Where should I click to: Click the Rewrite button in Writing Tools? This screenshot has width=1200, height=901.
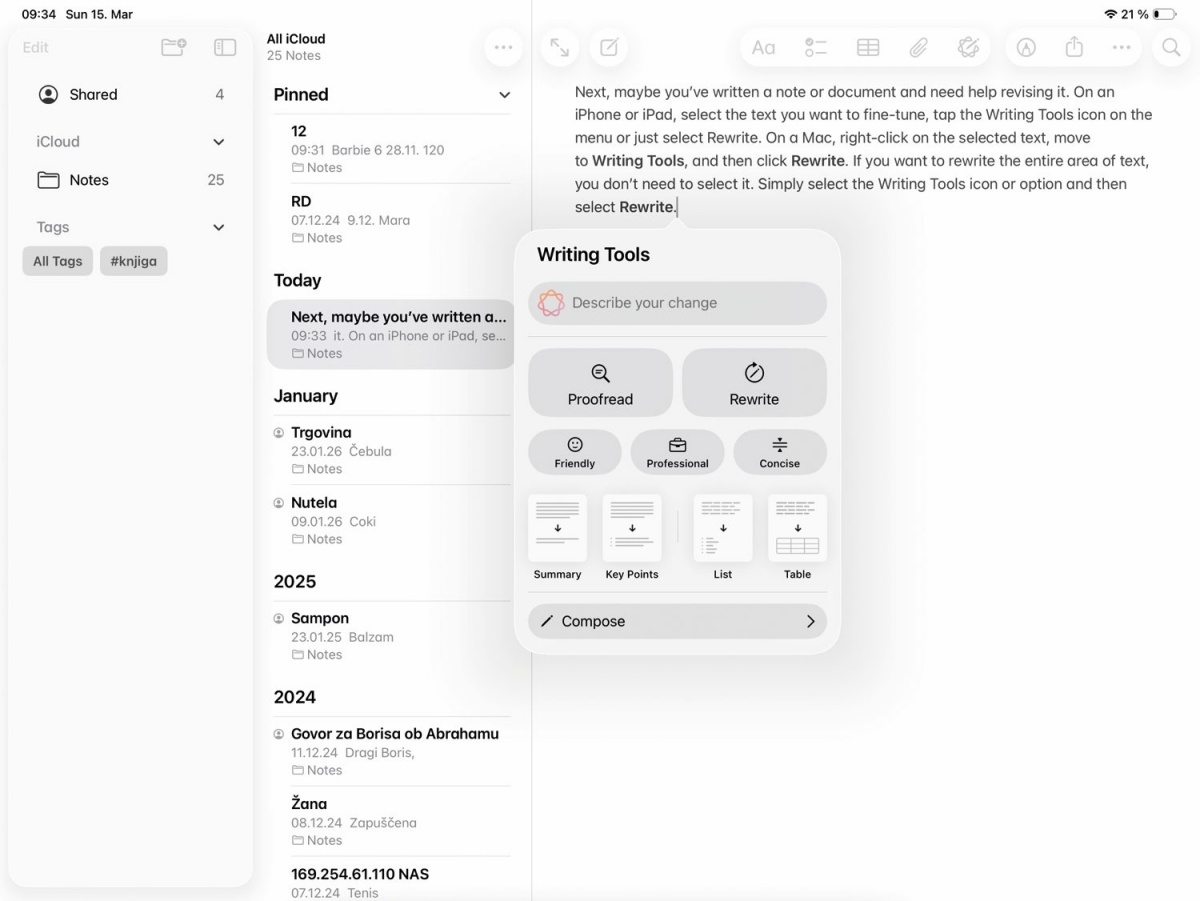(754, 383)
